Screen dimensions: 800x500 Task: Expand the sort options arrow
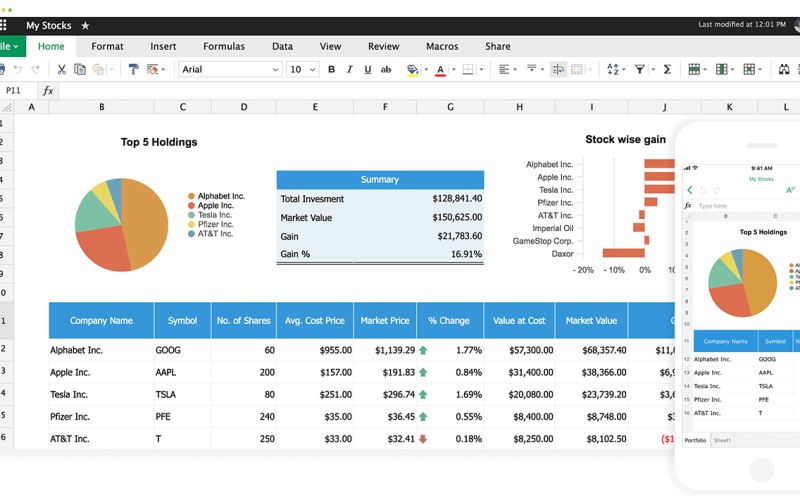coord(624,69)
